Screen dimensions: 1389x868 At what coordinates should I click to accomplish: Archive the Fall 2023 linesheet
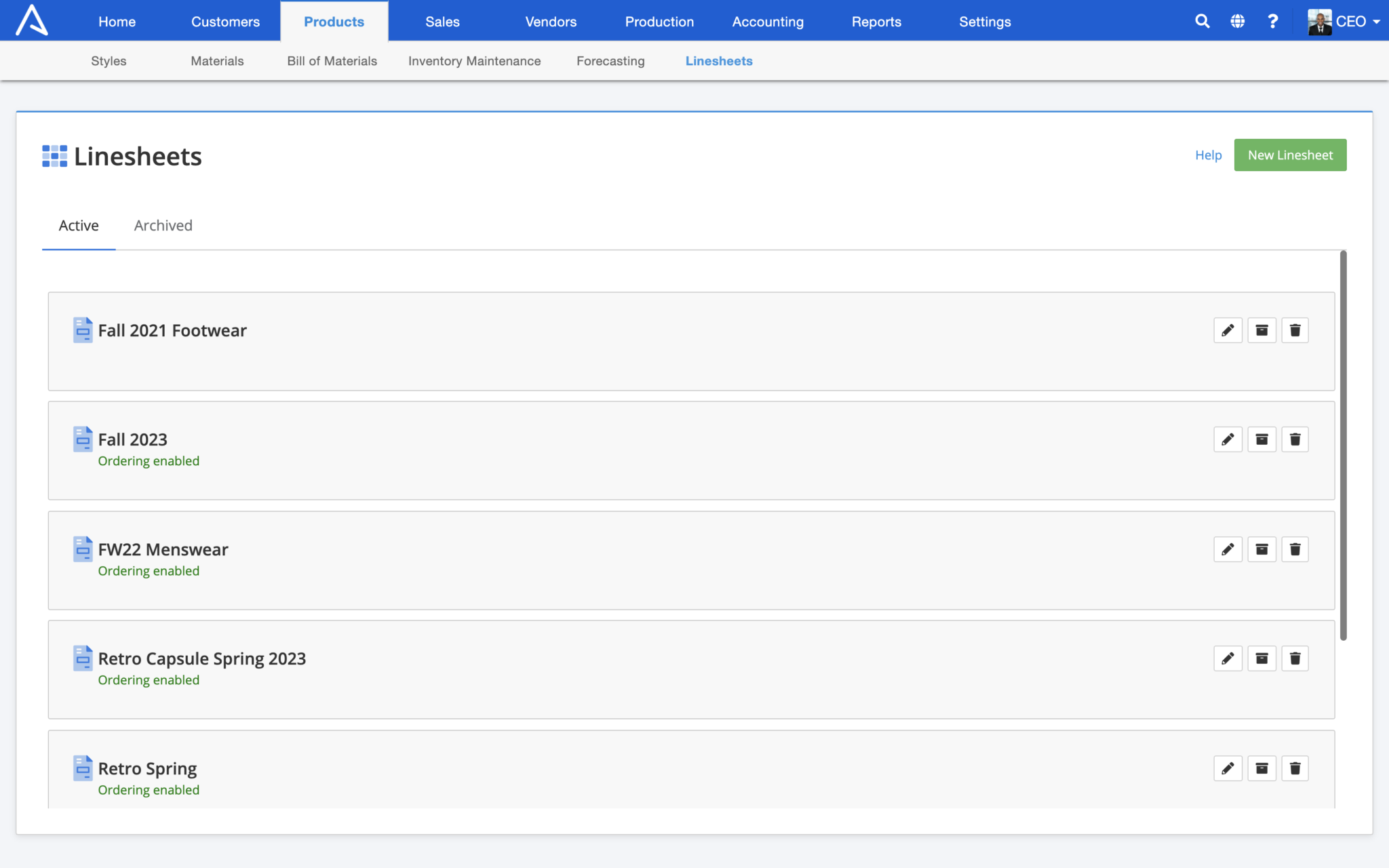[1261, 439]
